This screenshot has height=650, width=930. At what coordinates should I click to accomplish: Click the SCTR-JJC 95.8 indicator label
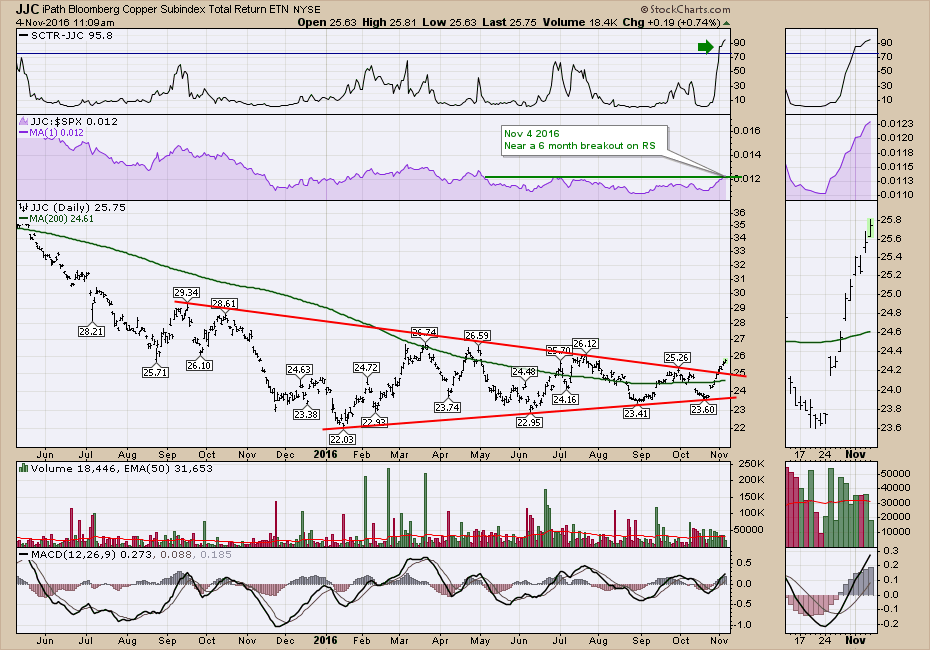(72, 36)
